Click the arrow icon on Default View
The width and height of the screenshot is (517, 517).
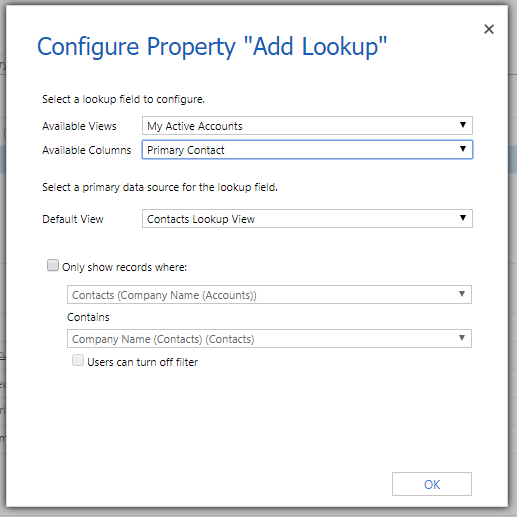(x=463, y=218)
